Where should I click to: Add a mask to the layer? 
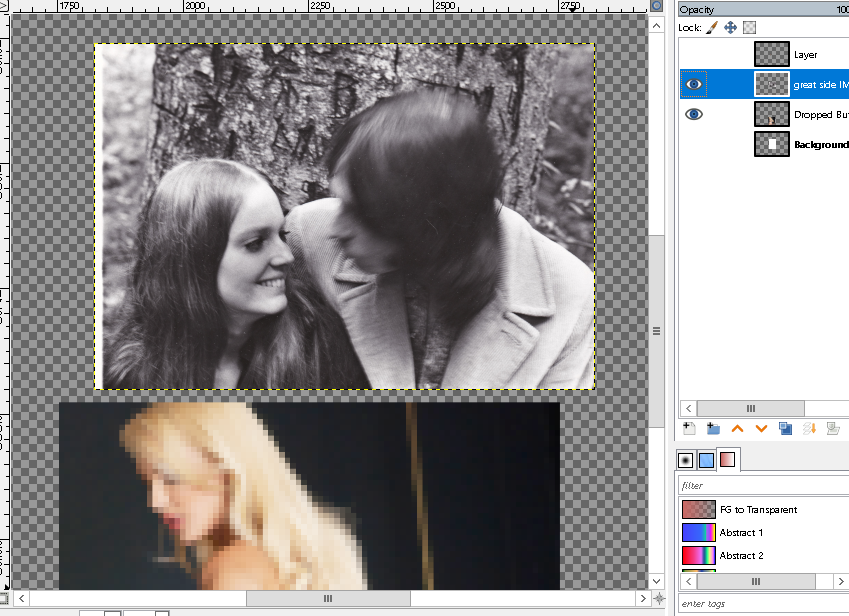tap(832, 429)
